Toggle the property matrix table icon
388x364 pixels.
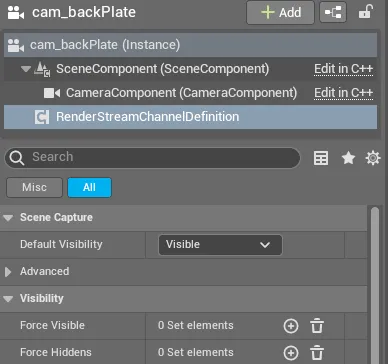click(321, 158)
